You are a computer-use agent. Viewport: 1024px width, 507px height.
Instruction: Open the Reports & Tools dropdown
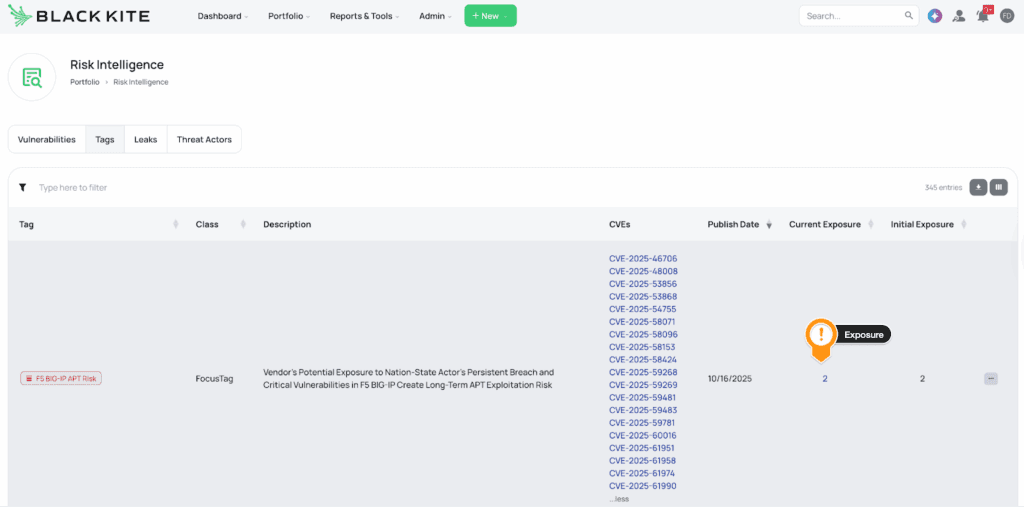(x=364, y=16)
